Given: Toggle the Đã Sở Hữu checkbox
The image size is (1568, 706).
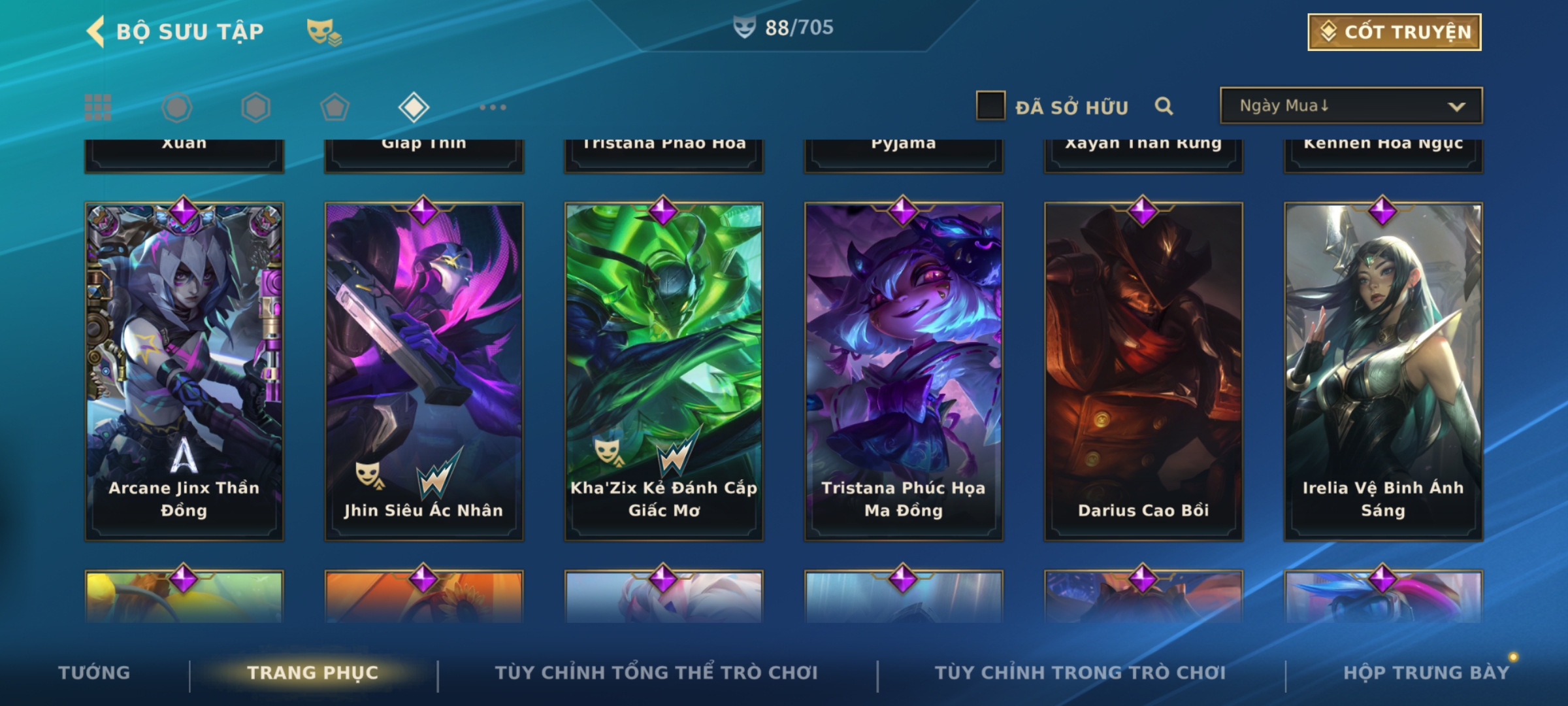Looking at the screenshot, I should [990, 106].
